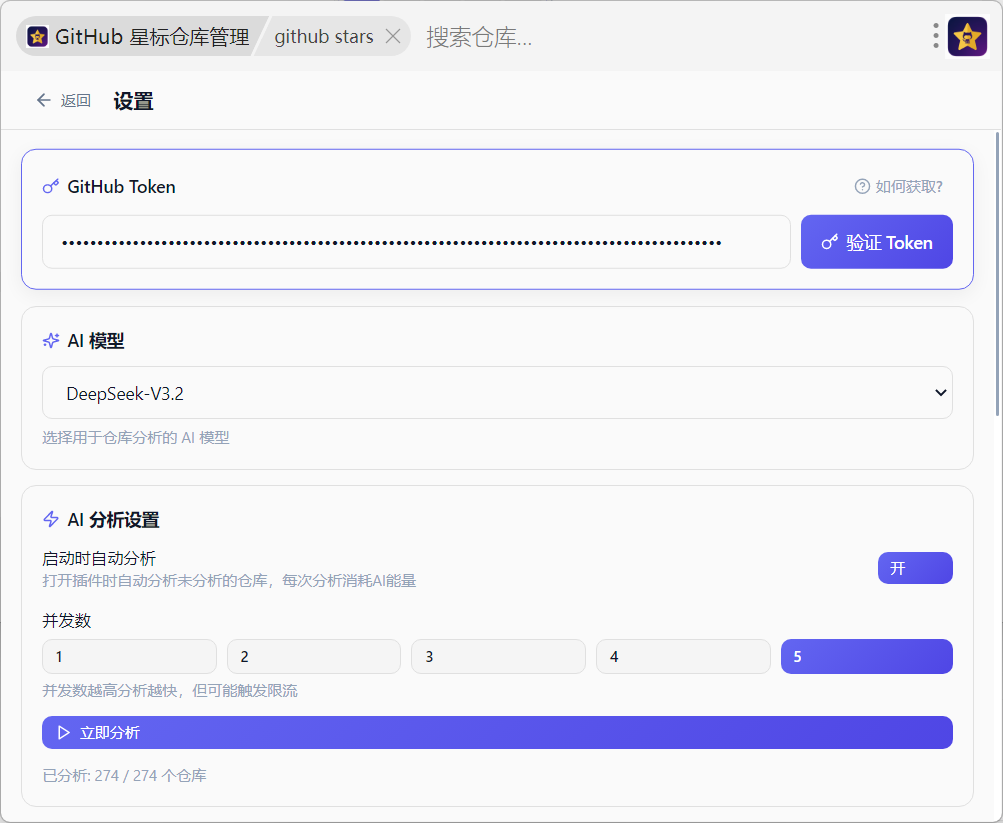
Task: Open the 如何获取? help link
Action: coord(908,187)
